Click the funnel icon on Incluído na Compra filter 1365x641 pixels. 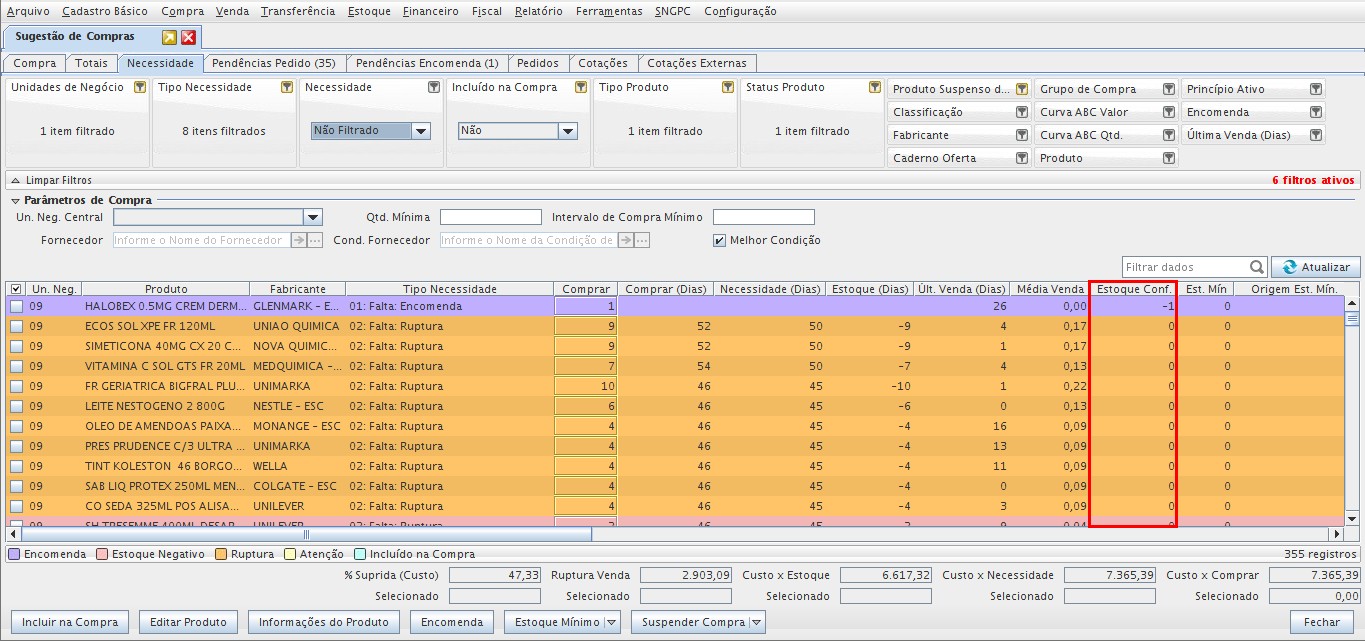(x=581, y=87)
